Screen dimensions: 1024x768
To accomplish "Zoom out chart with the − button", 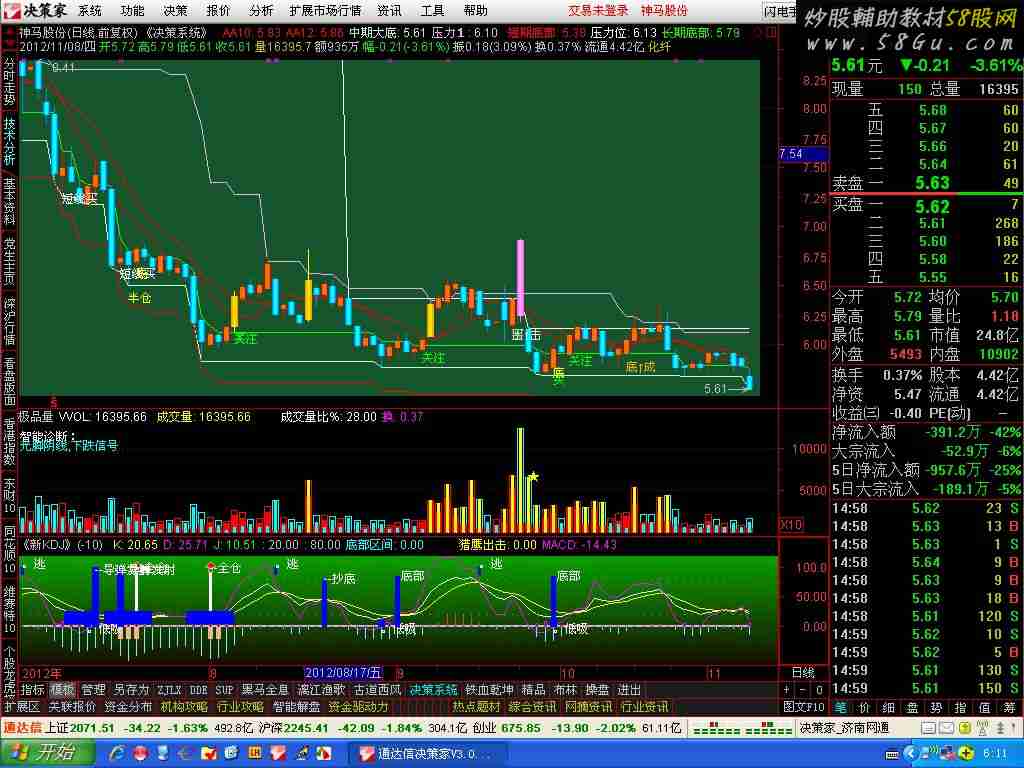I will (803, 690).
